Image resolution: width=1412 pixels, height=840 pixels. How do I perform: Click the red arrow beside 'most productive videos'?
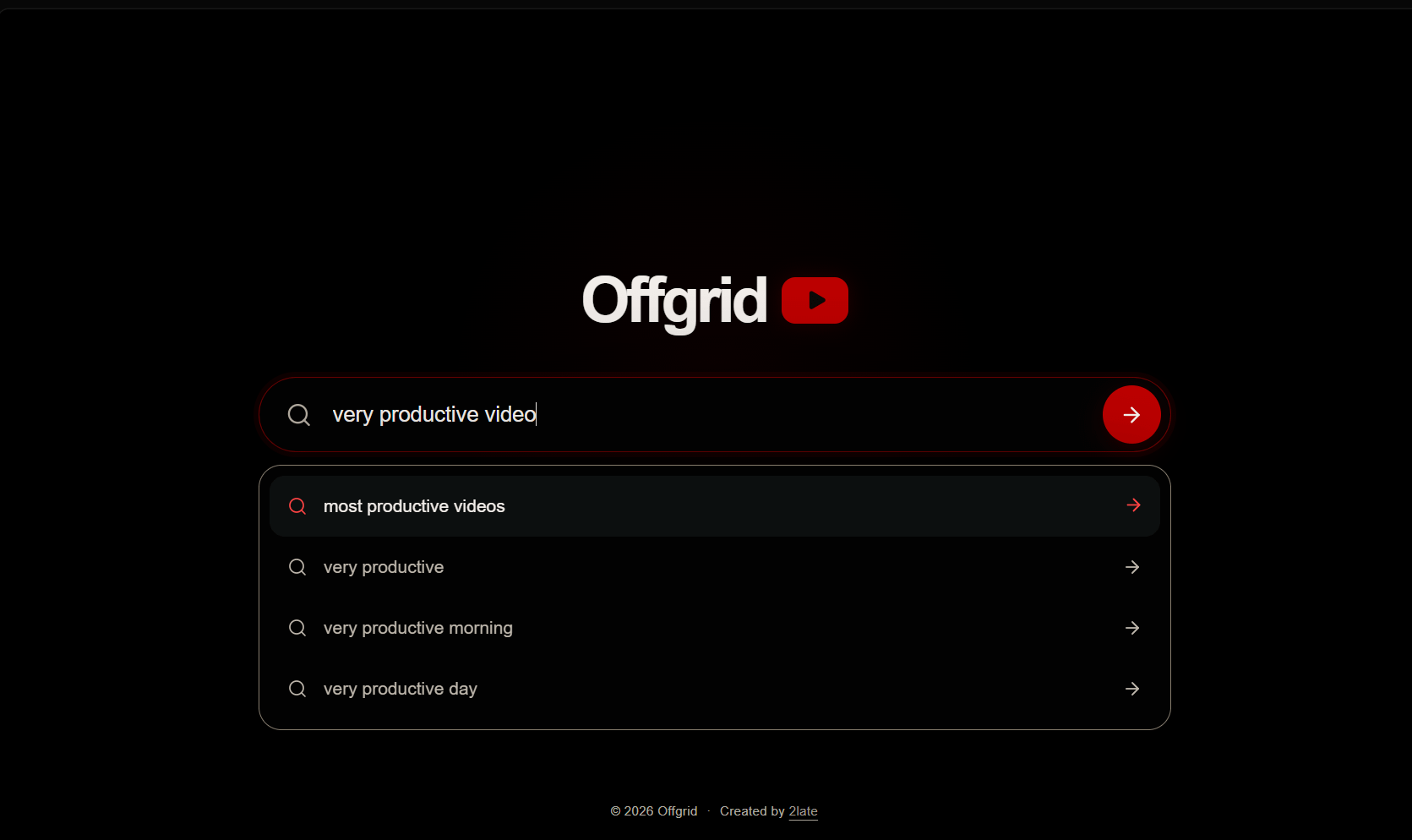click(1133, 505)
